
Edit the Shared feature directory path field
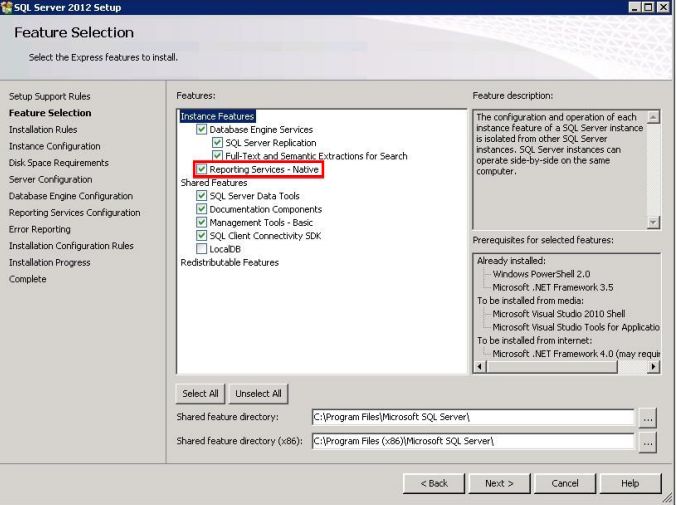(473, 417)
